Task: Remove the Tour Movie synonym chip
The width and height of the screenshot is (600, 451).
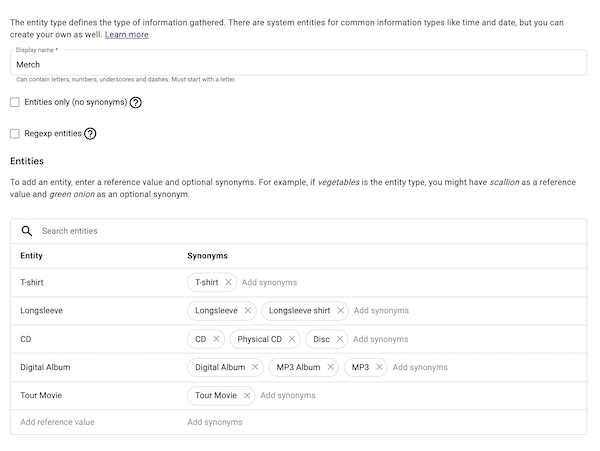Action: pyautogui.click(x=247, y=395)
